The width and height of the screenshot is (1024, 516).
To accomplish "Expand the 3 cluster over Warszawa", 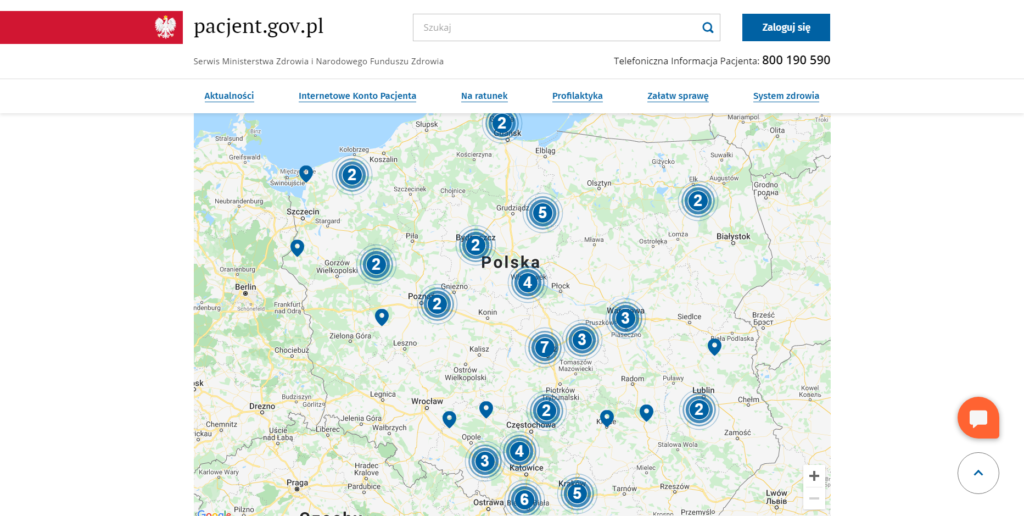I will [x=625, y=319].
